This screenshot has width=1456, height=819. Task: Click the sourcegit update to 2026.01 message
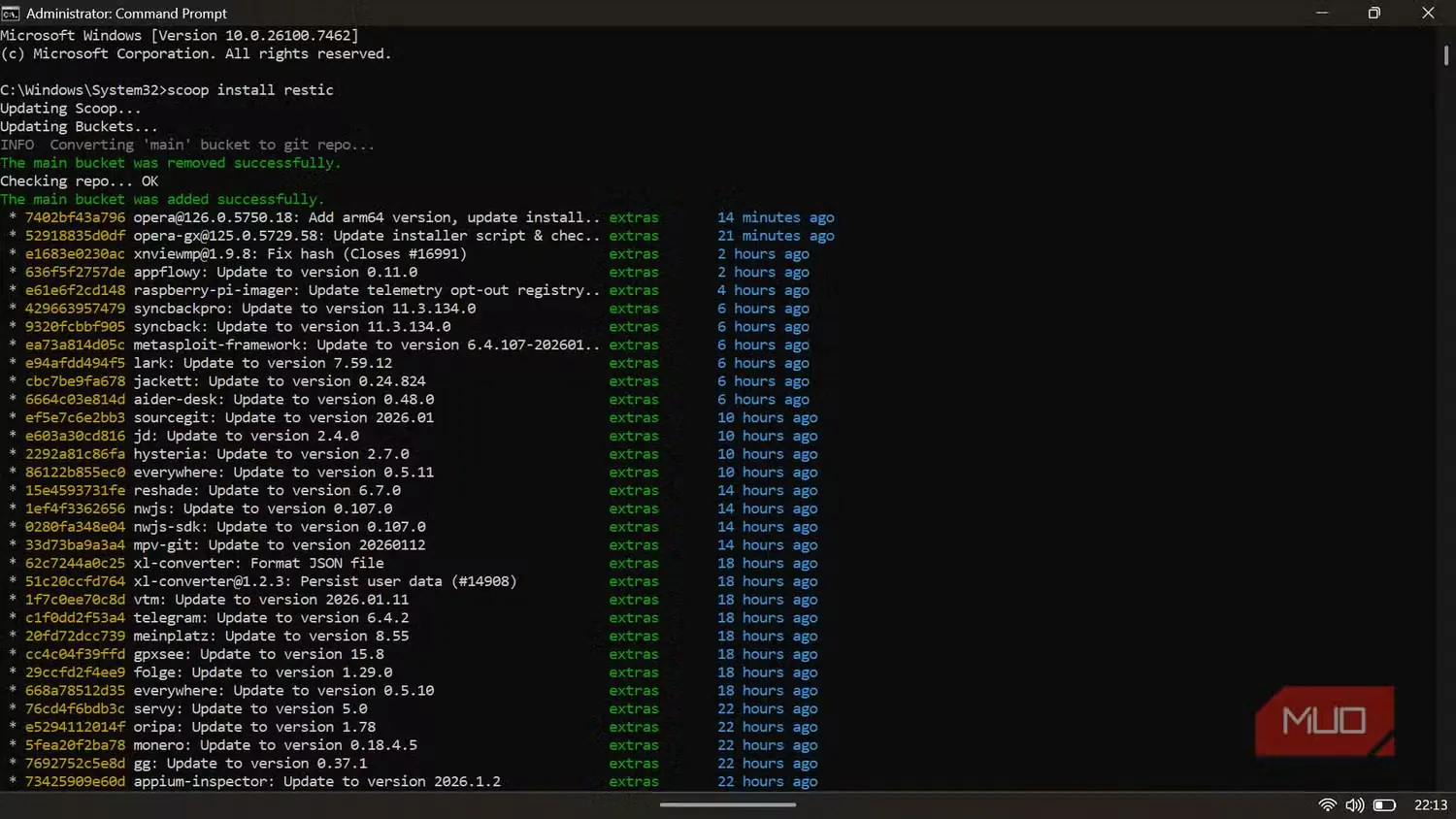point(283,418)
